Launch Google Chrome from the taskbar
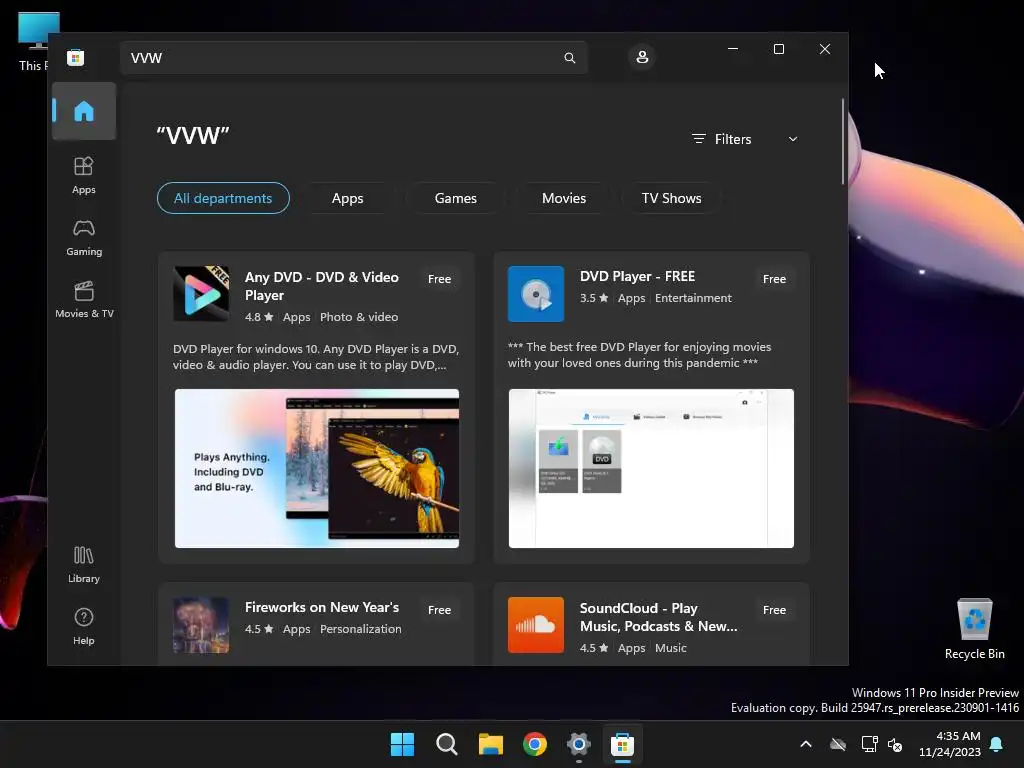 [535, 744]
